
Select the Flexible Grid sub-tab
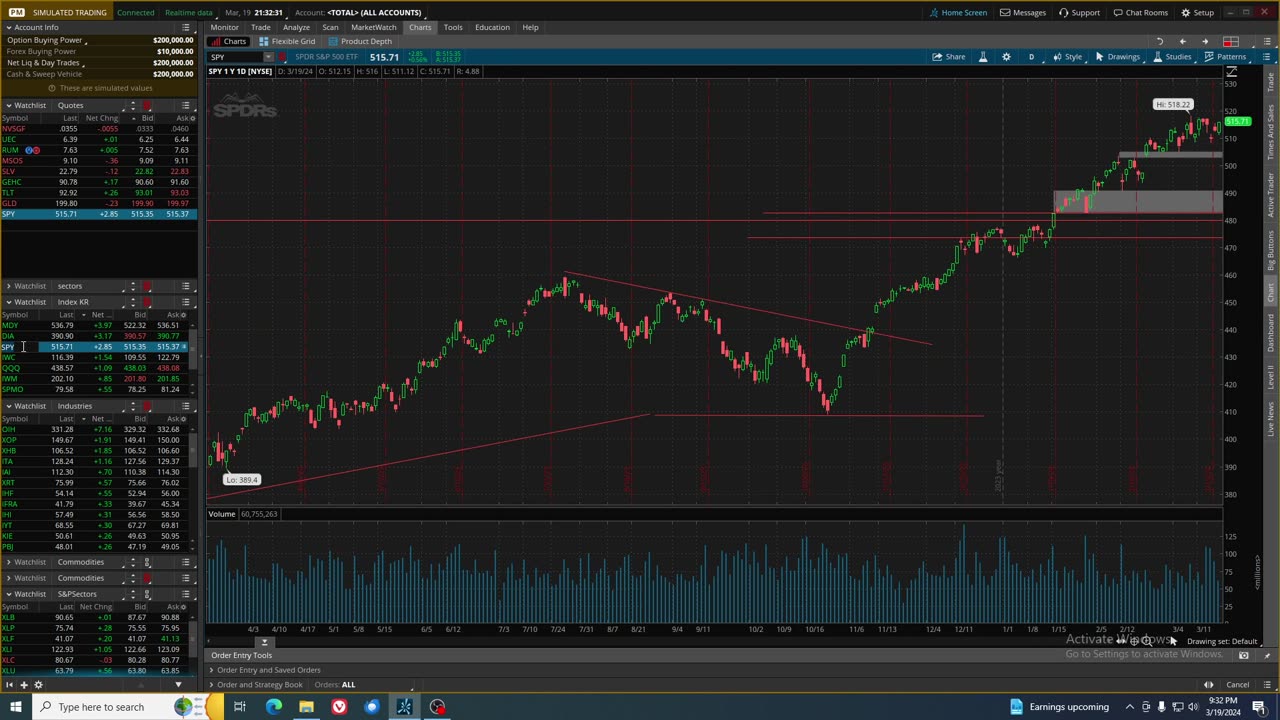pos(287,41)
